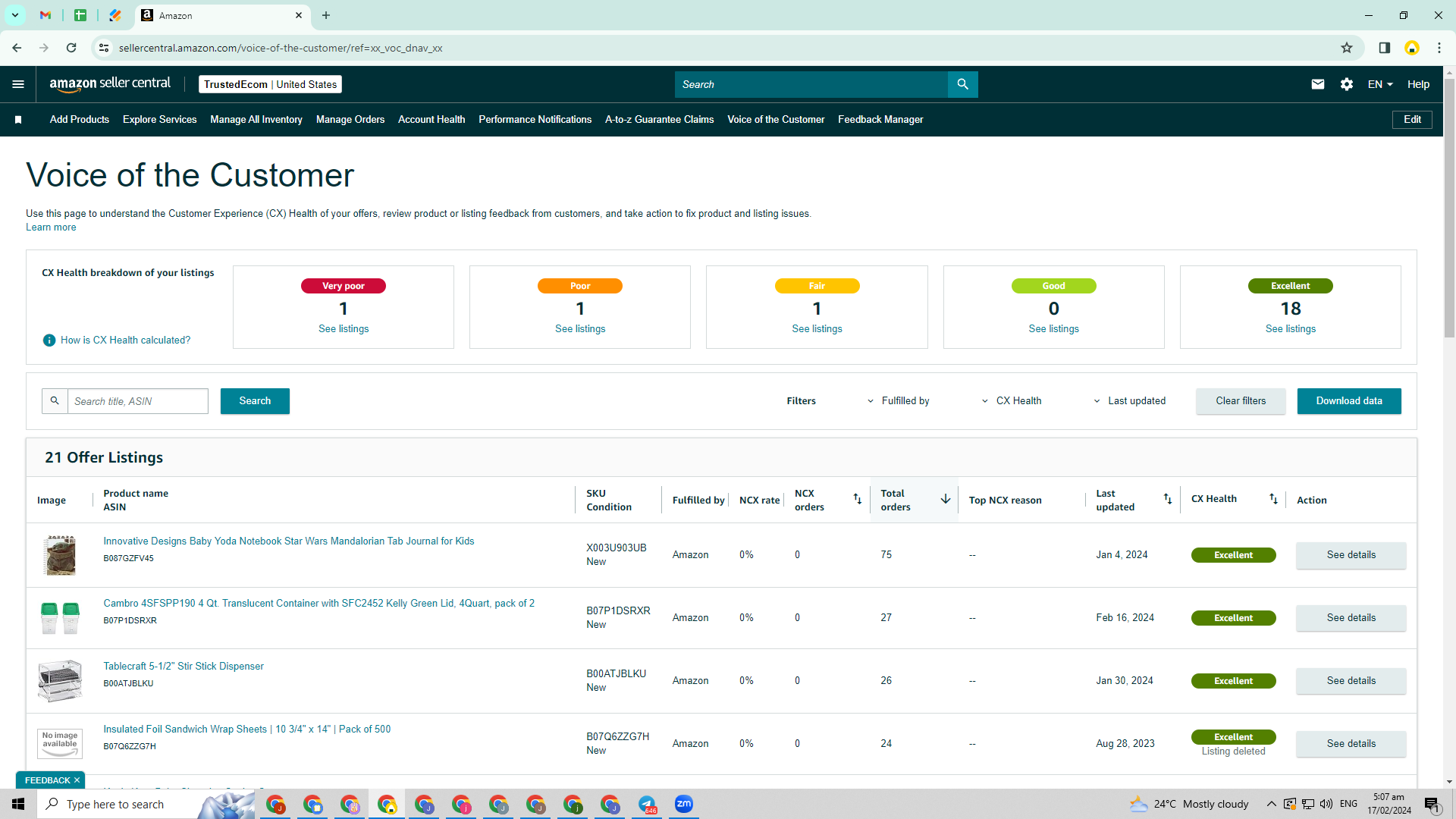
Task: Open the Zoom app in the taskbar
Action: point(684,804)
